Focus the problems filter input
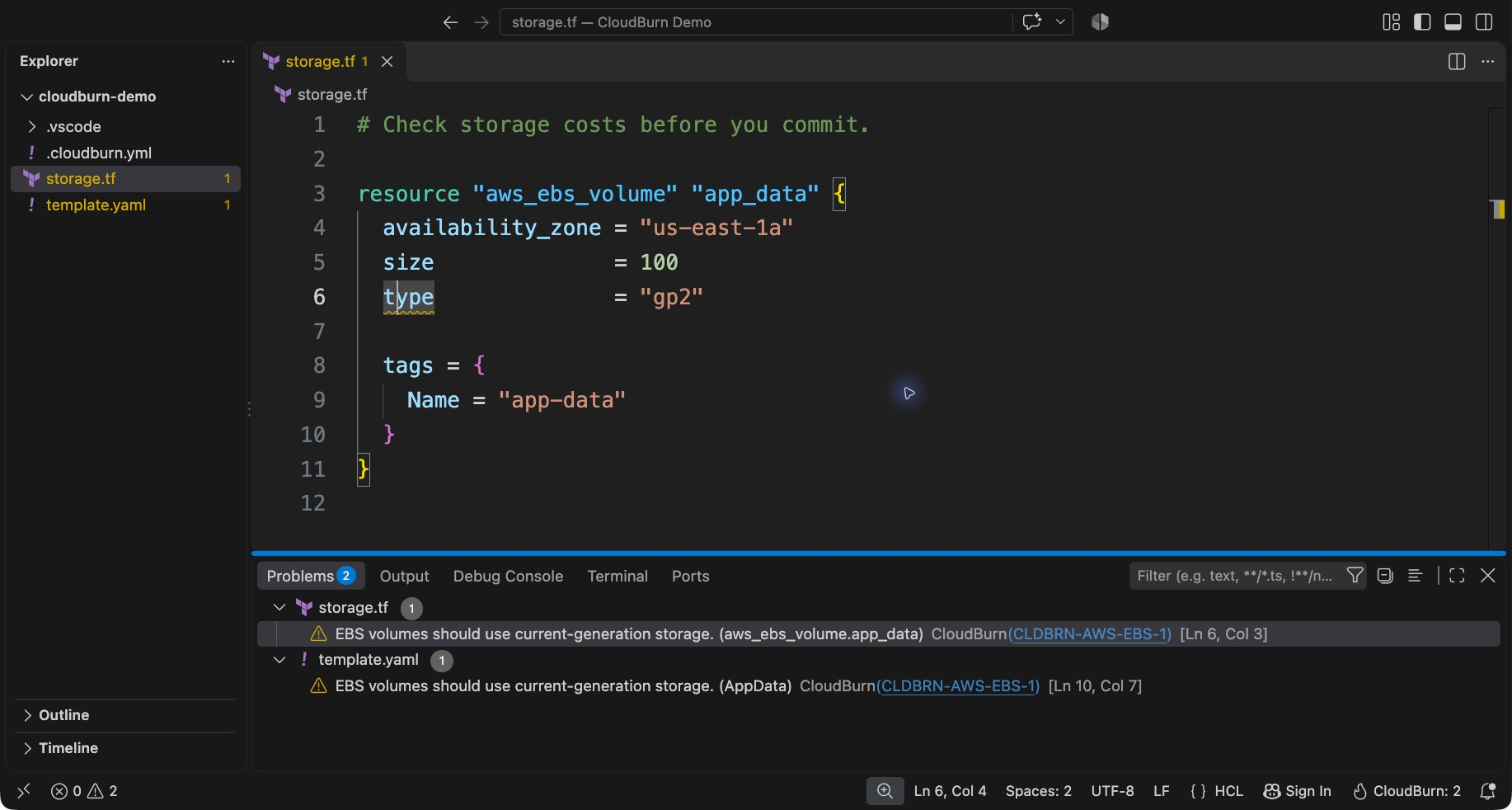 (x=1235, y=576)
